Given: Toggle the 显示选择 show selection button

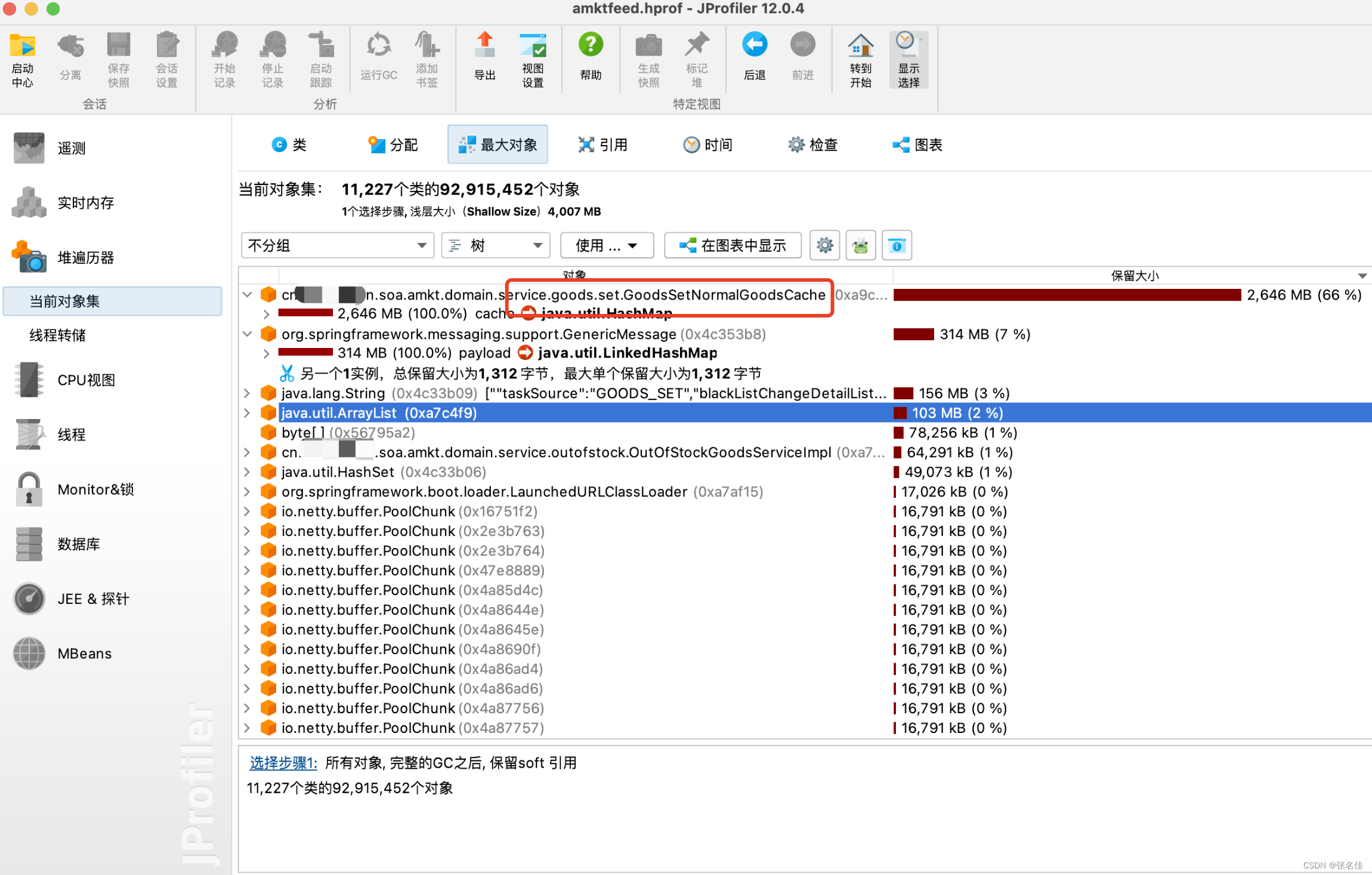Looking at the screenshot, I should pyautogui.click(x=909, y=60).
